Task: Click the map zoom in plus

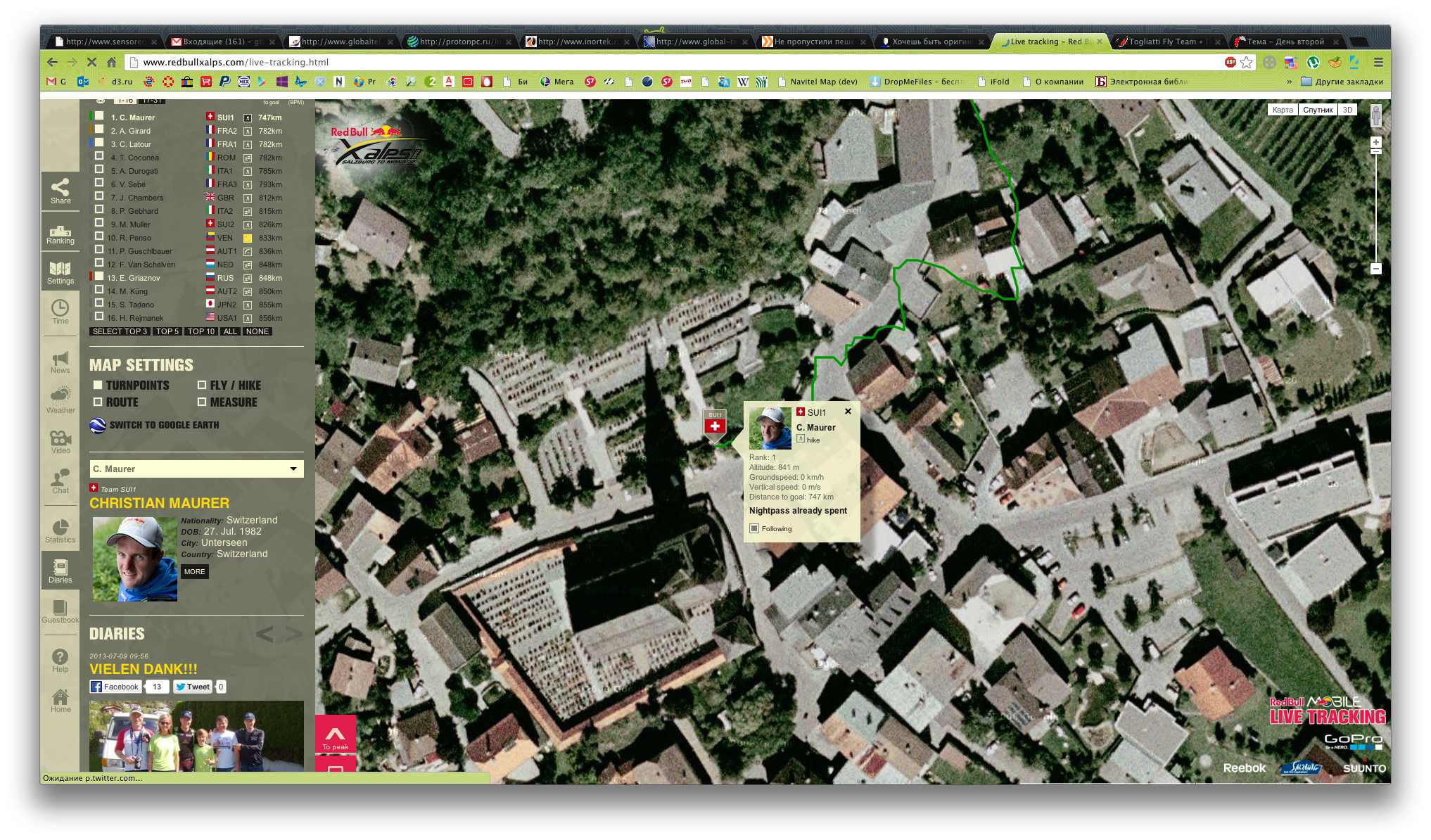Action: tap(1375, 142)
